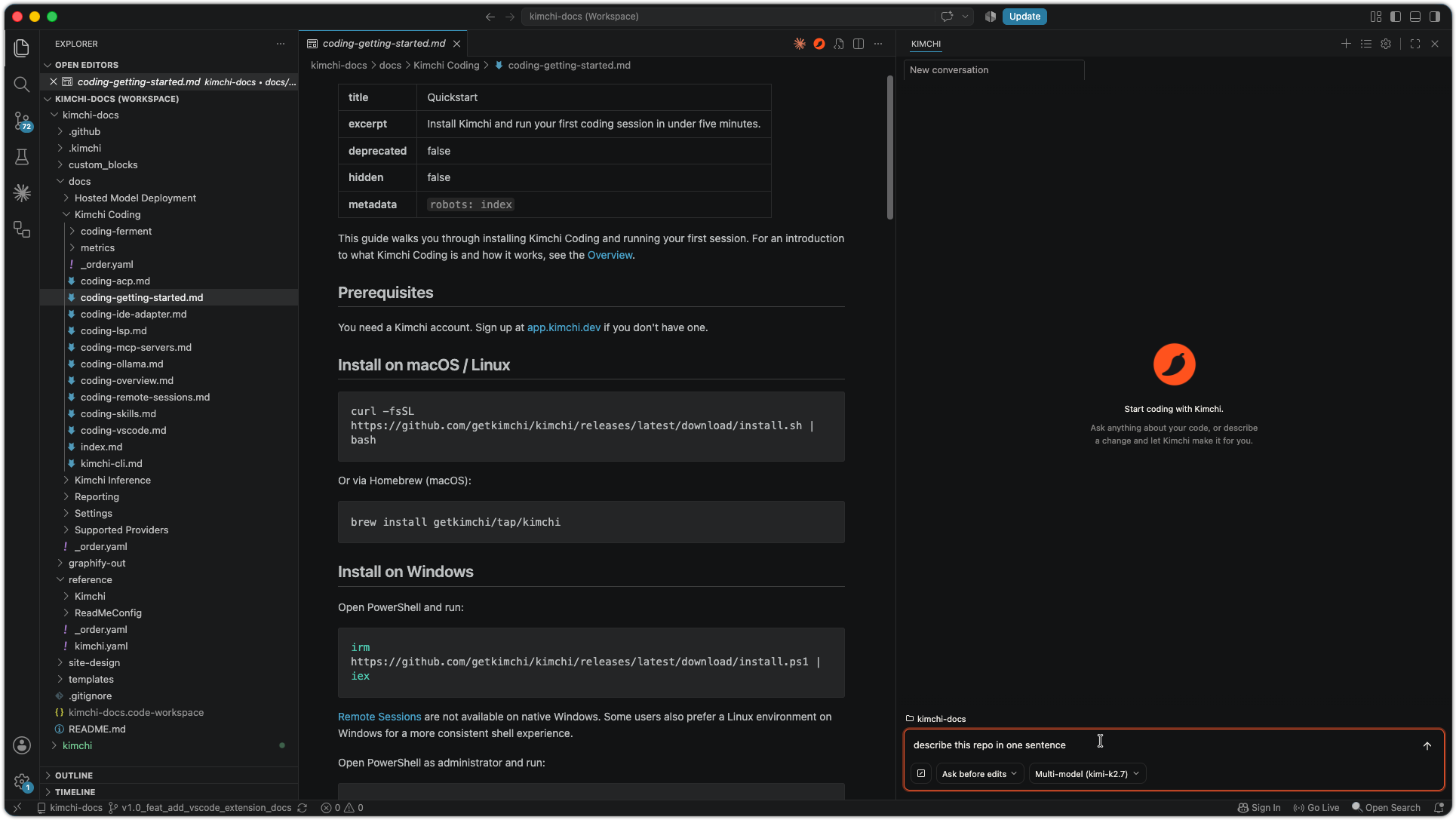This screenshot has height=820, width=1456.
Task: Open Explorer Views and More Actions ellipsis
Action: click(x=281, y=44)
